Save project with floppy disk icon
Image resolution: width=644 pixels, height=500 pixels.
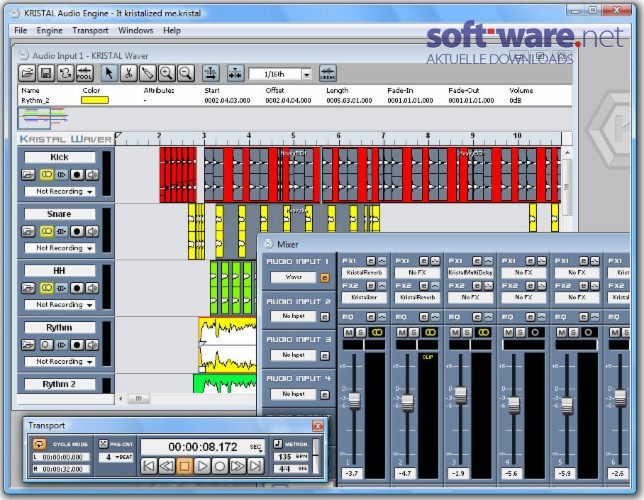[x=46, y=74]
